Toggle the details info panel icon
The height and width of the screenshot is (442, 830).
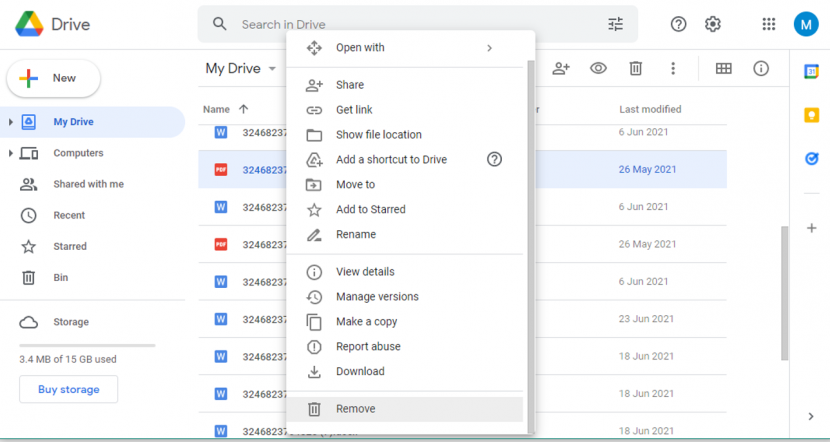pyautogui.click(x=761, y=68)
